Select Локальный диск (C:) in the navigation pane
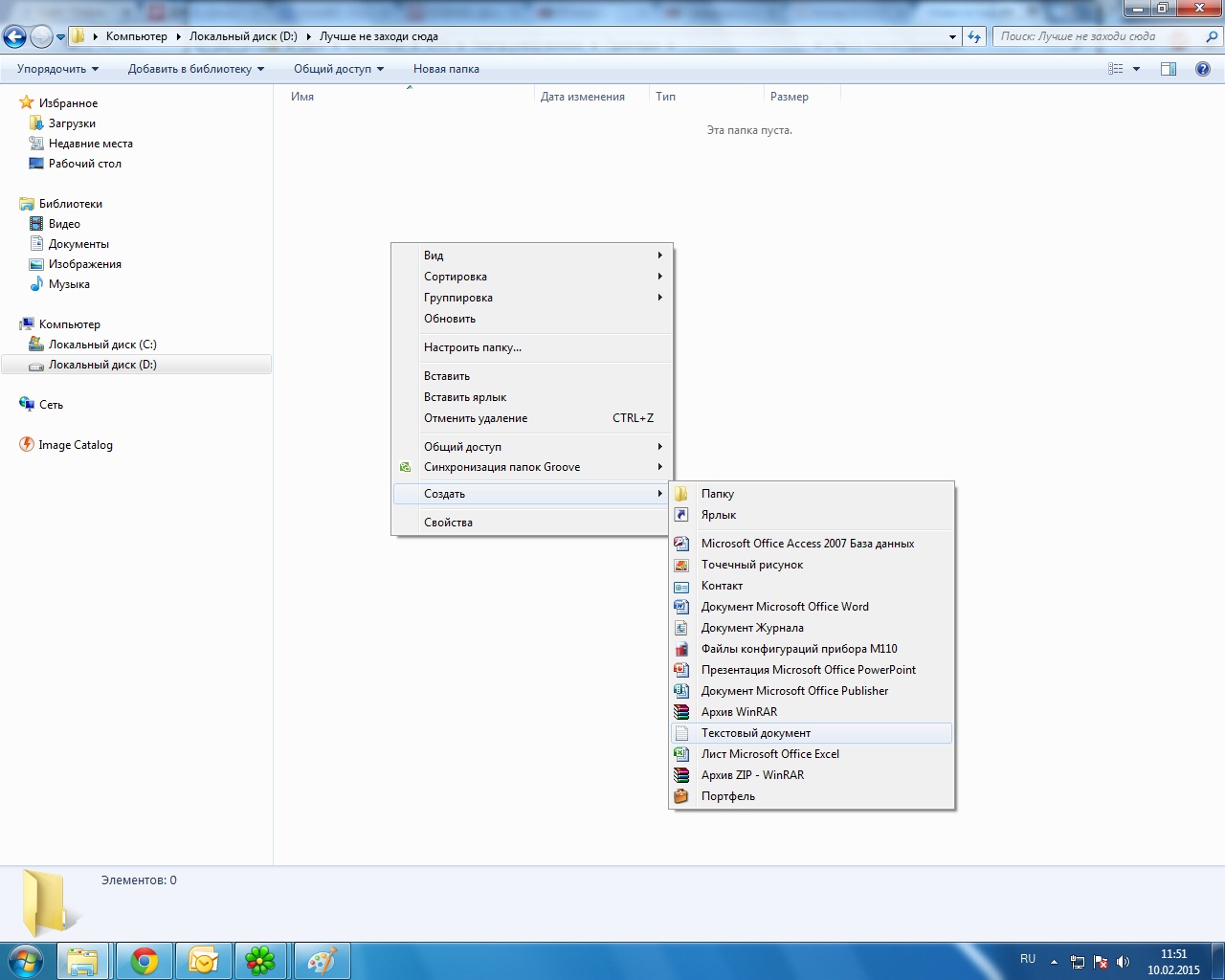The width and height of the screenshot is (1225, 980). (x=102, y=345)
